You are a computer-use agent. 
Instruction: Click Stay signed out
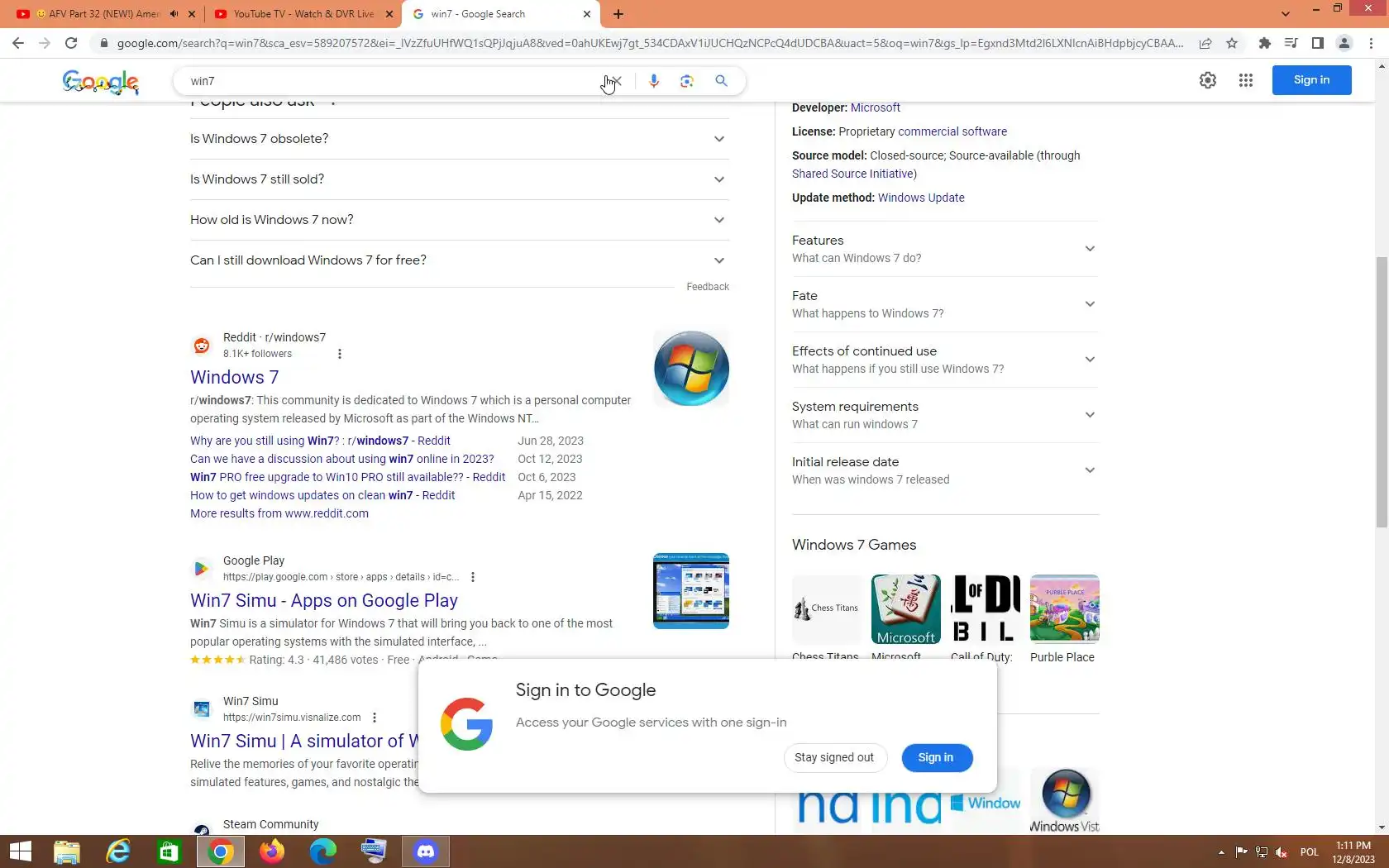(x=834, y=758)
